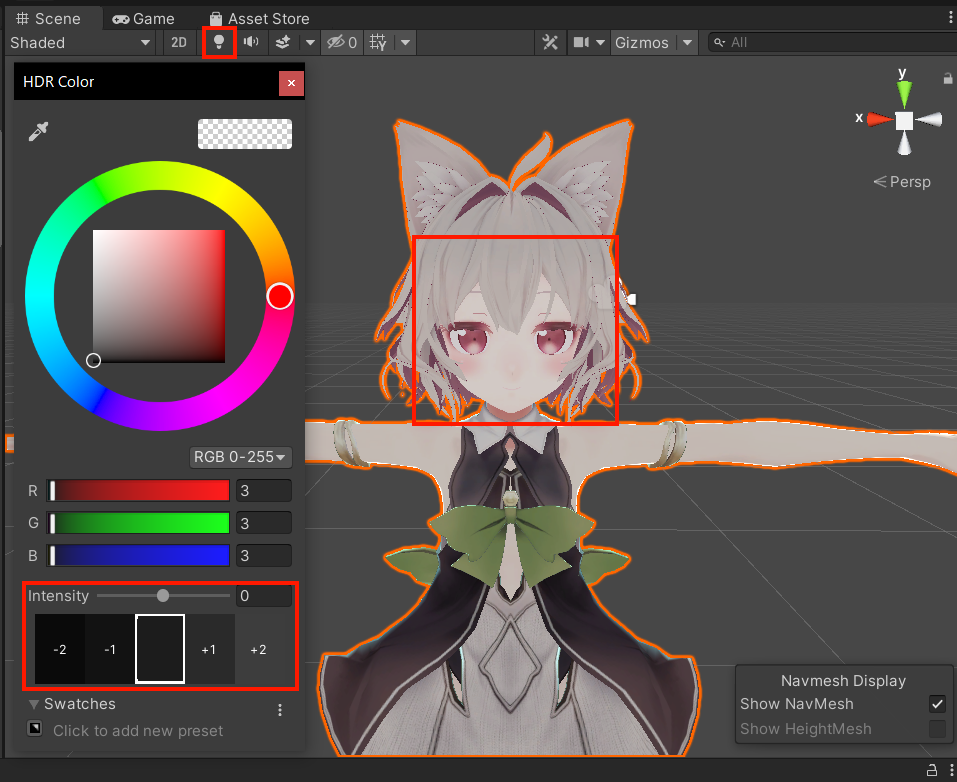
Task: Toggle hidden objects visibility eye icon
Action: click(x=342, y=42)
